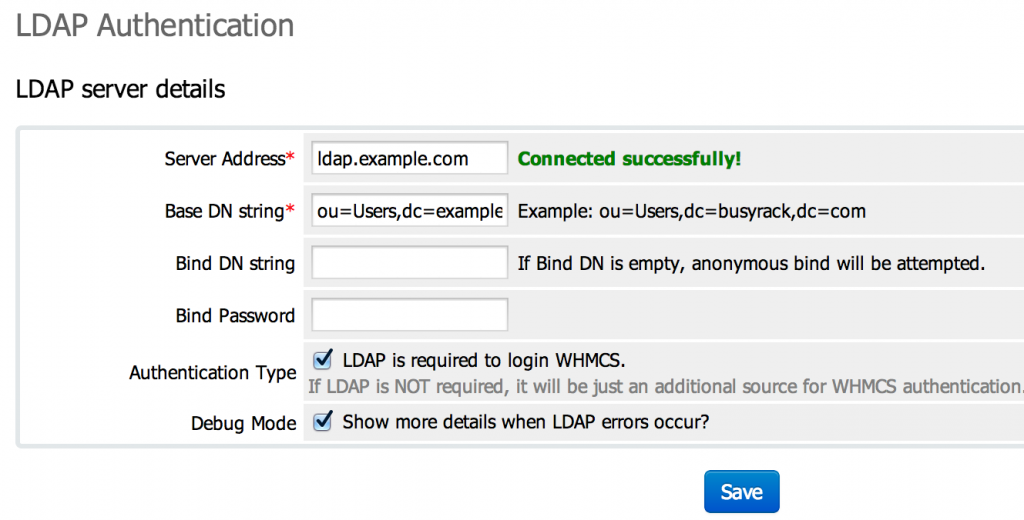Click the Connected successfully! status message
The height and width of the screenshot is (520, 1024).
click(x=630, y=159)
